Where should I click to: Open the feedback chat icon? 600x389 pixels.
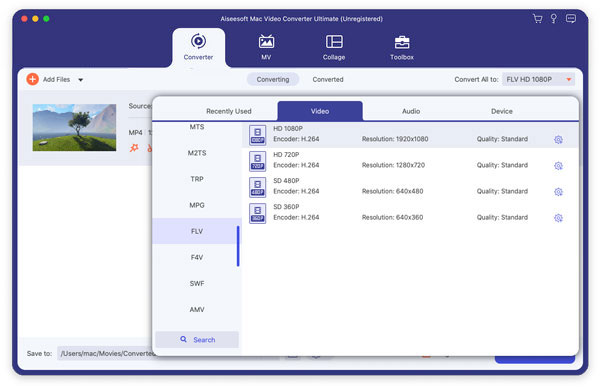pos(571,19)
